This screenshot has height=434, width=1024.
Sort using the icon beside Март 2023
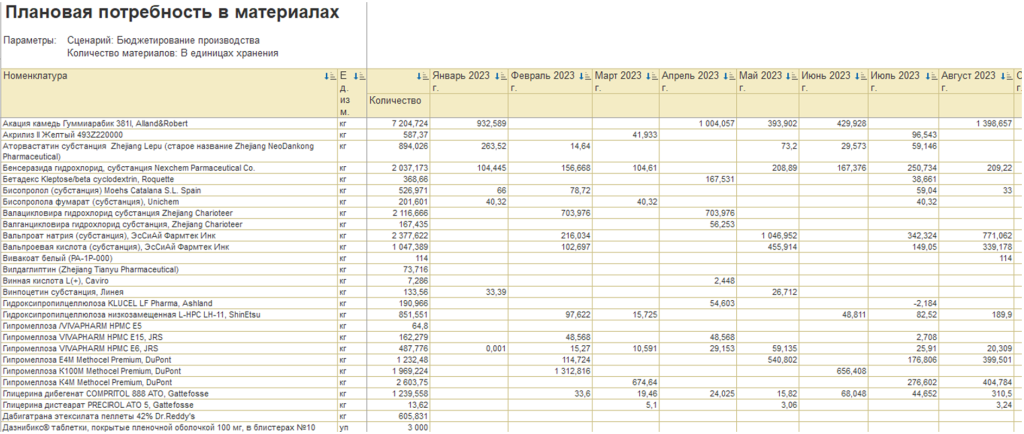click(x=652, y=76)
